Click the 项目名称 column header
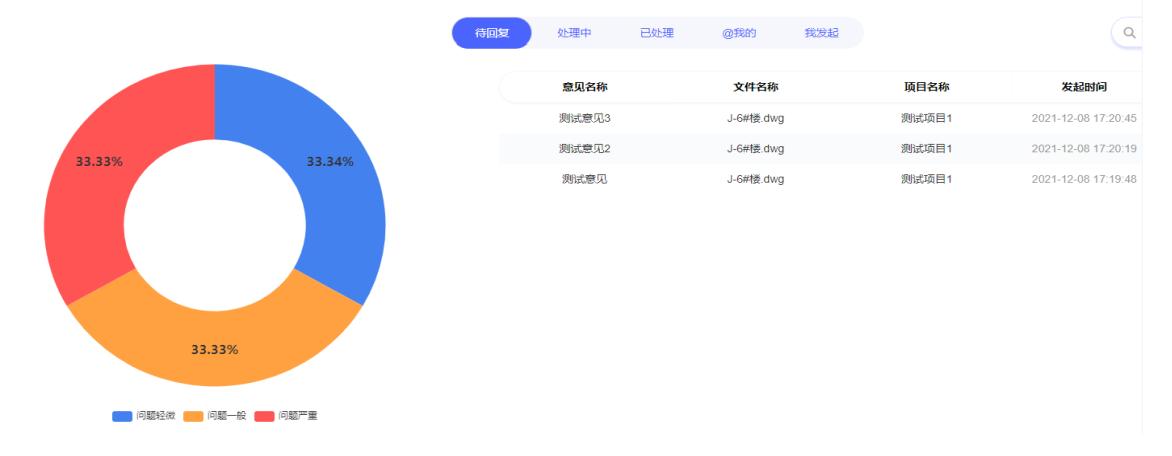1172x456 pixels. tap(926, 87)
